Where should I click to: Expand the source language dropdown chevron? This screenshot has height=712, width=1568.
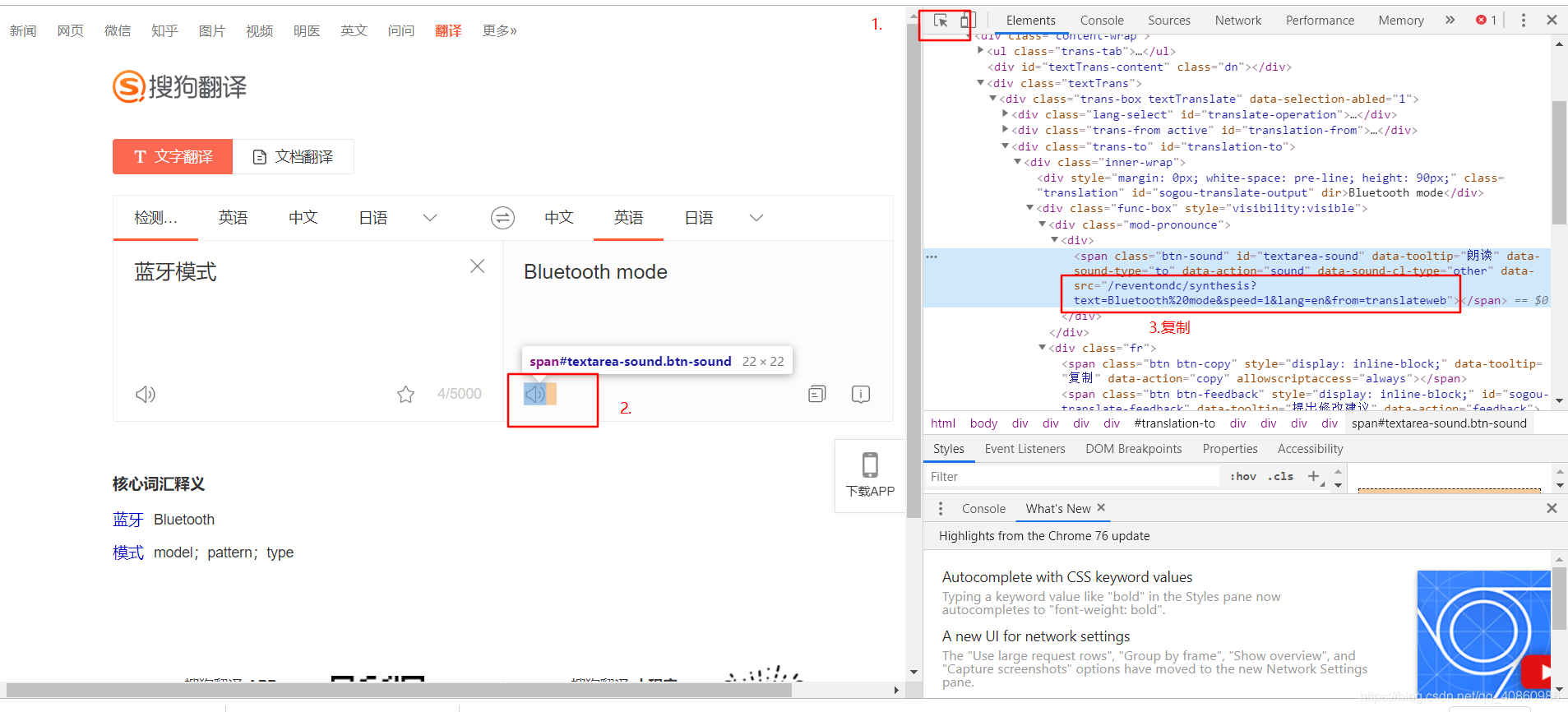pyautogui.click(x=430, y=218)
